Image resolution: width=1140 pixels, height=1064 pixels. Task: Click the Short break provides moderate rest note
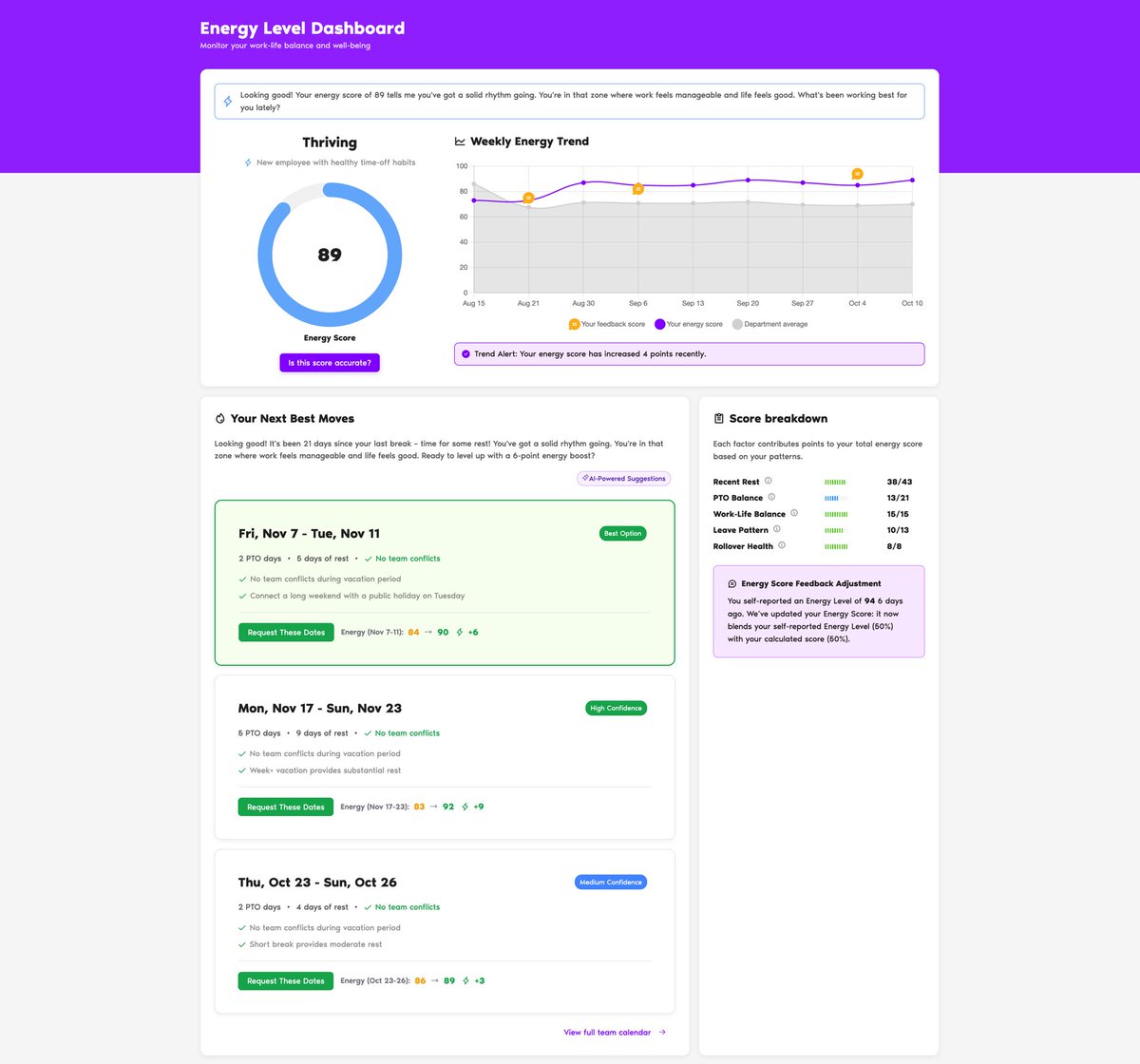[315, 944]
